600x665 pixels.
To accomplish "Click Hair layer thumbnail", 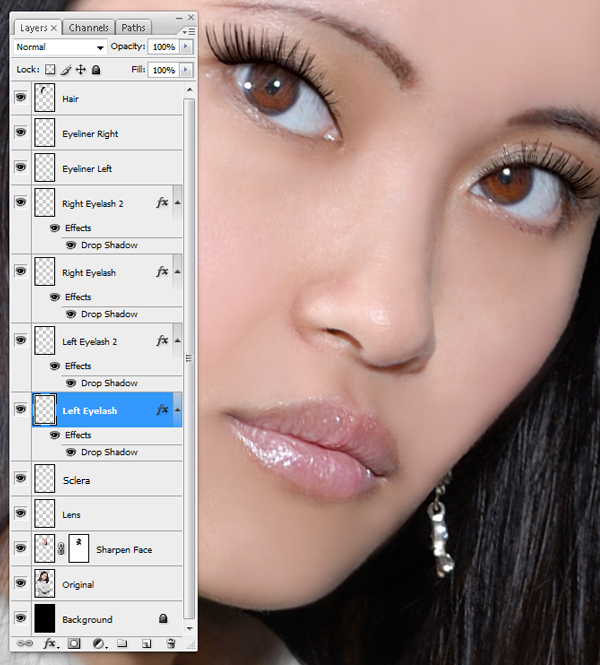I will (45, 98).
